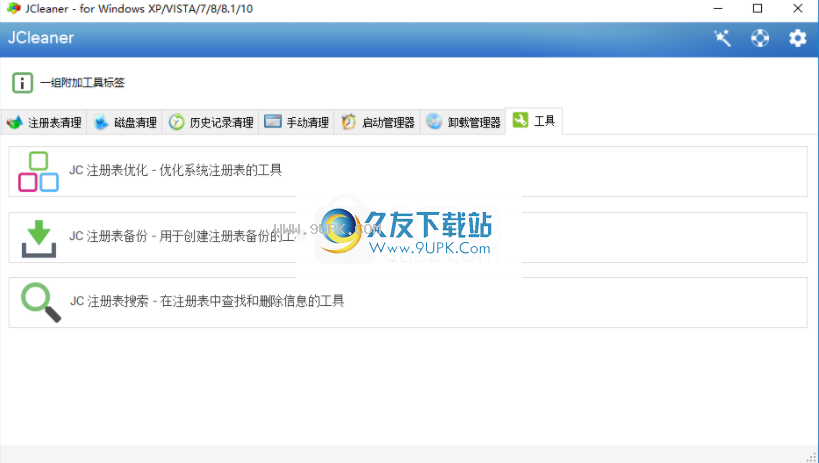Switch to the 磁盘清理 tab
This screenshot has height=463, width=819.
coord(124,122)
